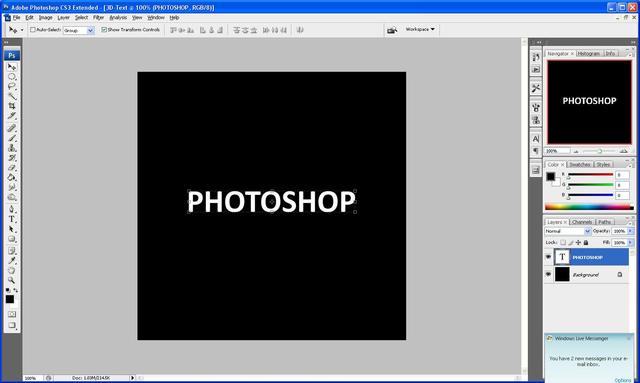Select the Zoom tool

(x=12, y=280)
